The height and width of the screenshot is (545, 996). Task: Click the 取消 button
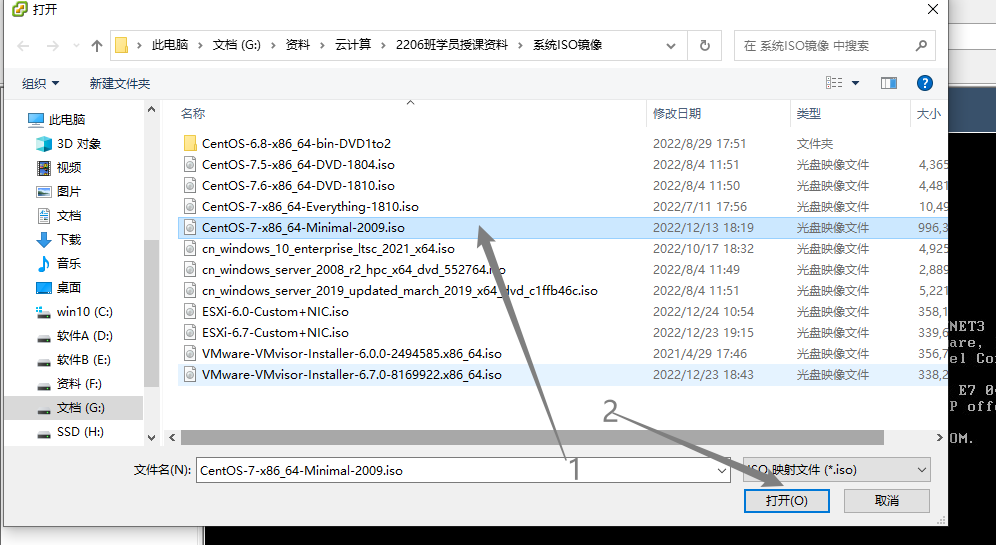coord(887,501)
